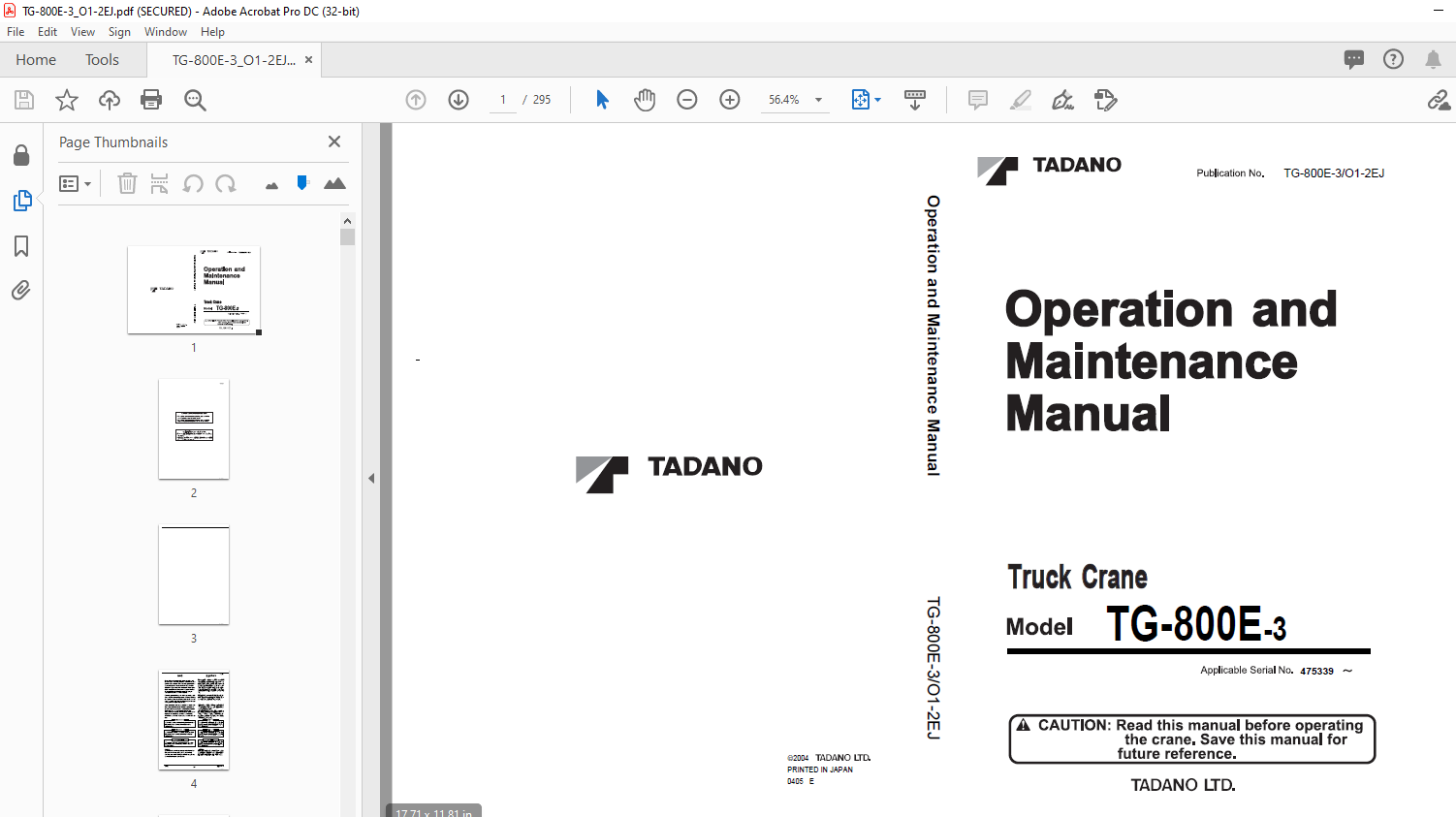This screenshot has height=817, width=1456.
Task: Switch to the Tools tab
Action: [102, 60]
